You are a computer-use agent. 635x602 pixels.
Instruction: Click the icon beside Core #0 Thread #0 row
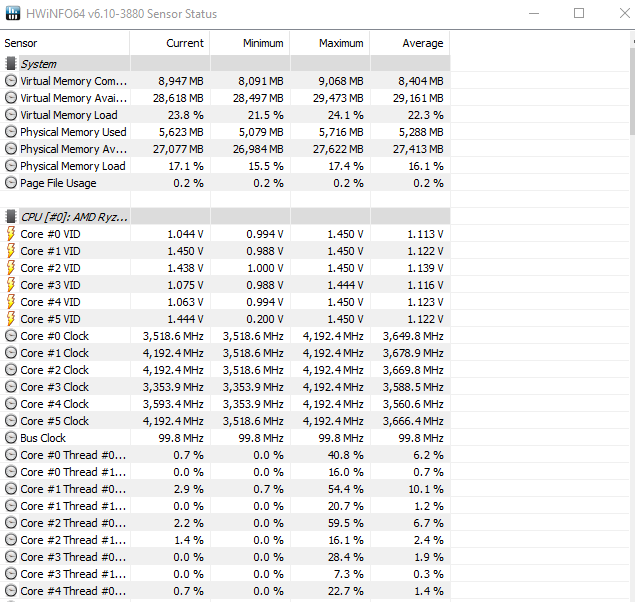(x=11, y=455)
